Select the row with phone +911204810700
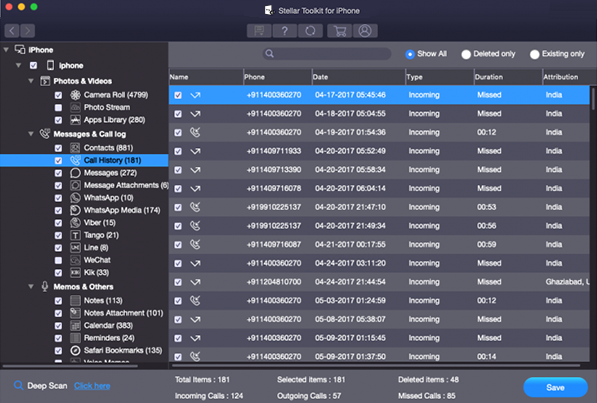The width and height of the screenshot is (597, 403). [x=379, y=282]
